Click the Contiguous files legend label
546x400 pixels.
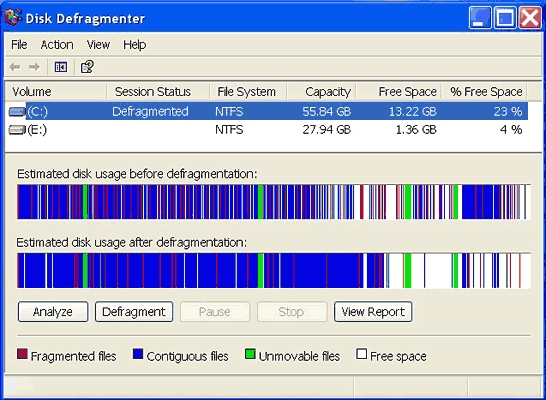187,356
